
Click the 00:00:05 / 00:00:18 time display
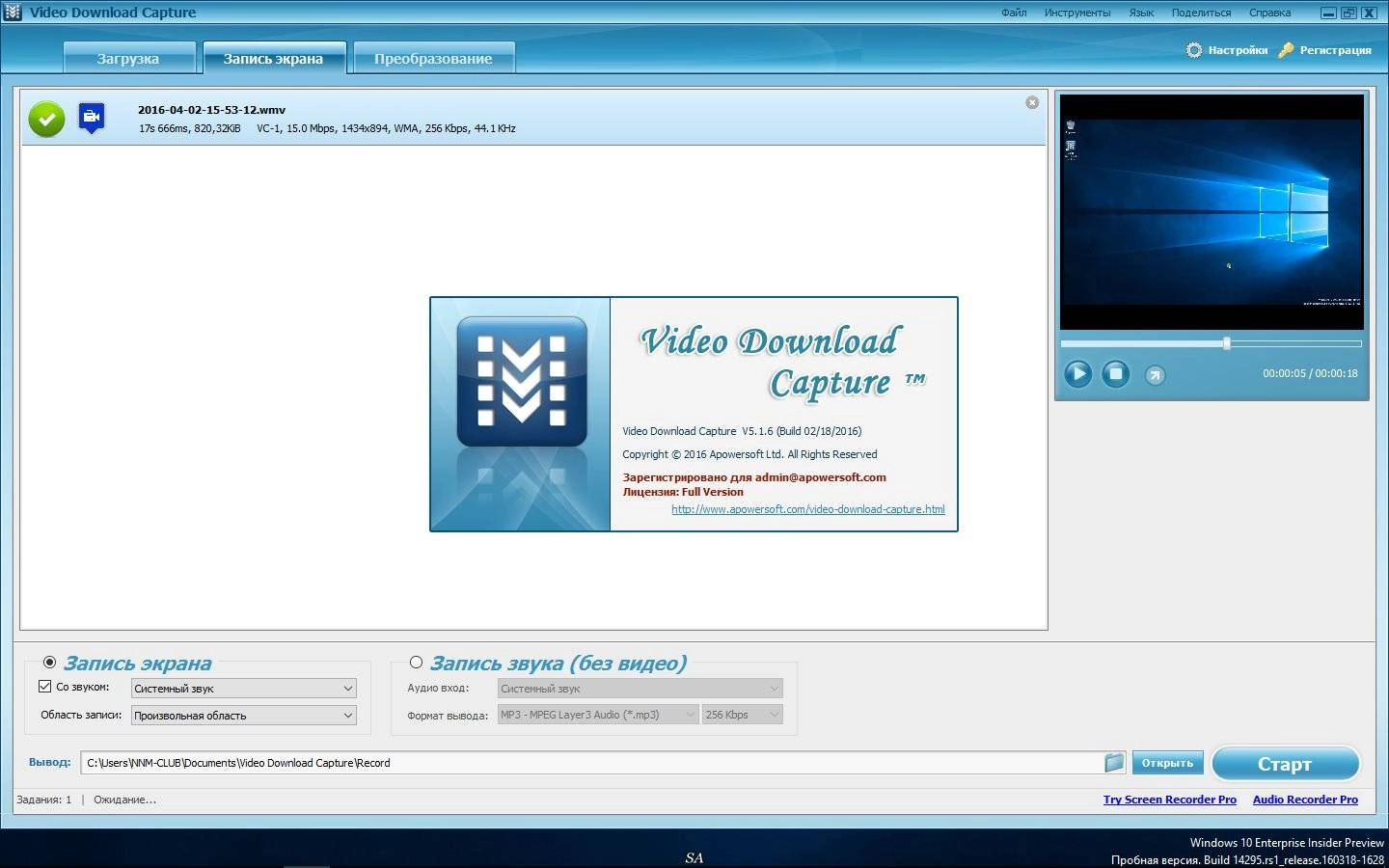[1310, 373]
